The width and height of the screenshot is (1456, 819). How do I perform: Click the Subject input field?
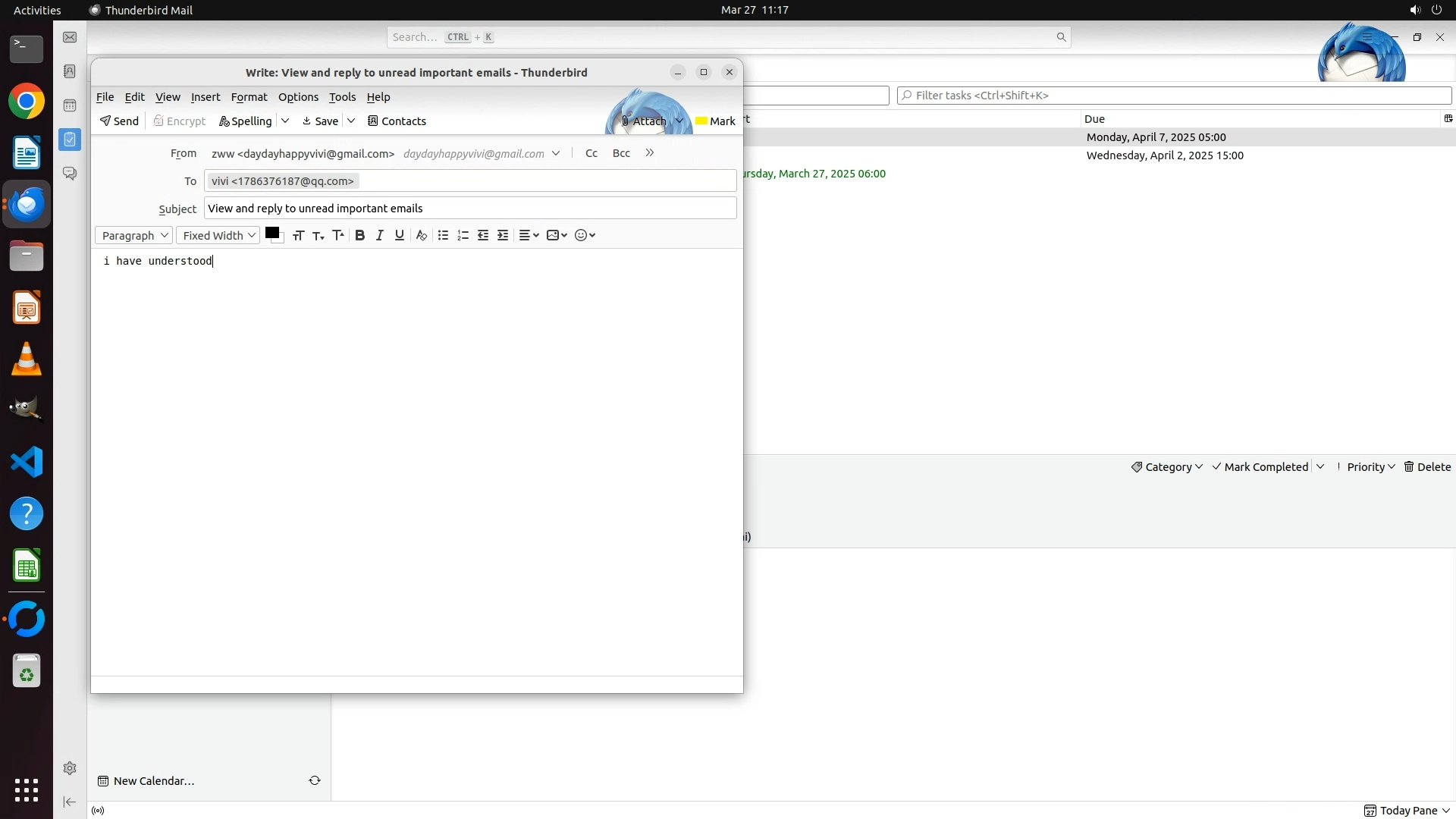469,209
